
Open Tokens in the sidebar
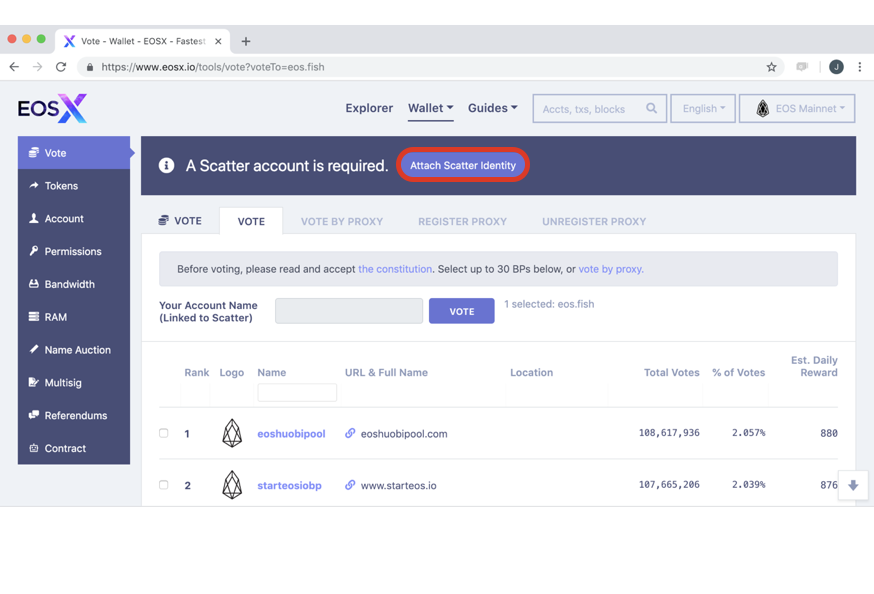(x=74, y=186)
